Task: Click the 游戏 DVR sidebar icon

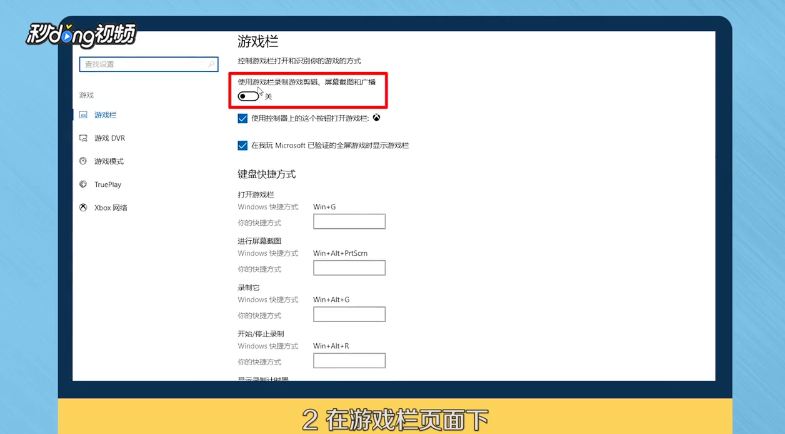Action: click(83, 138)
